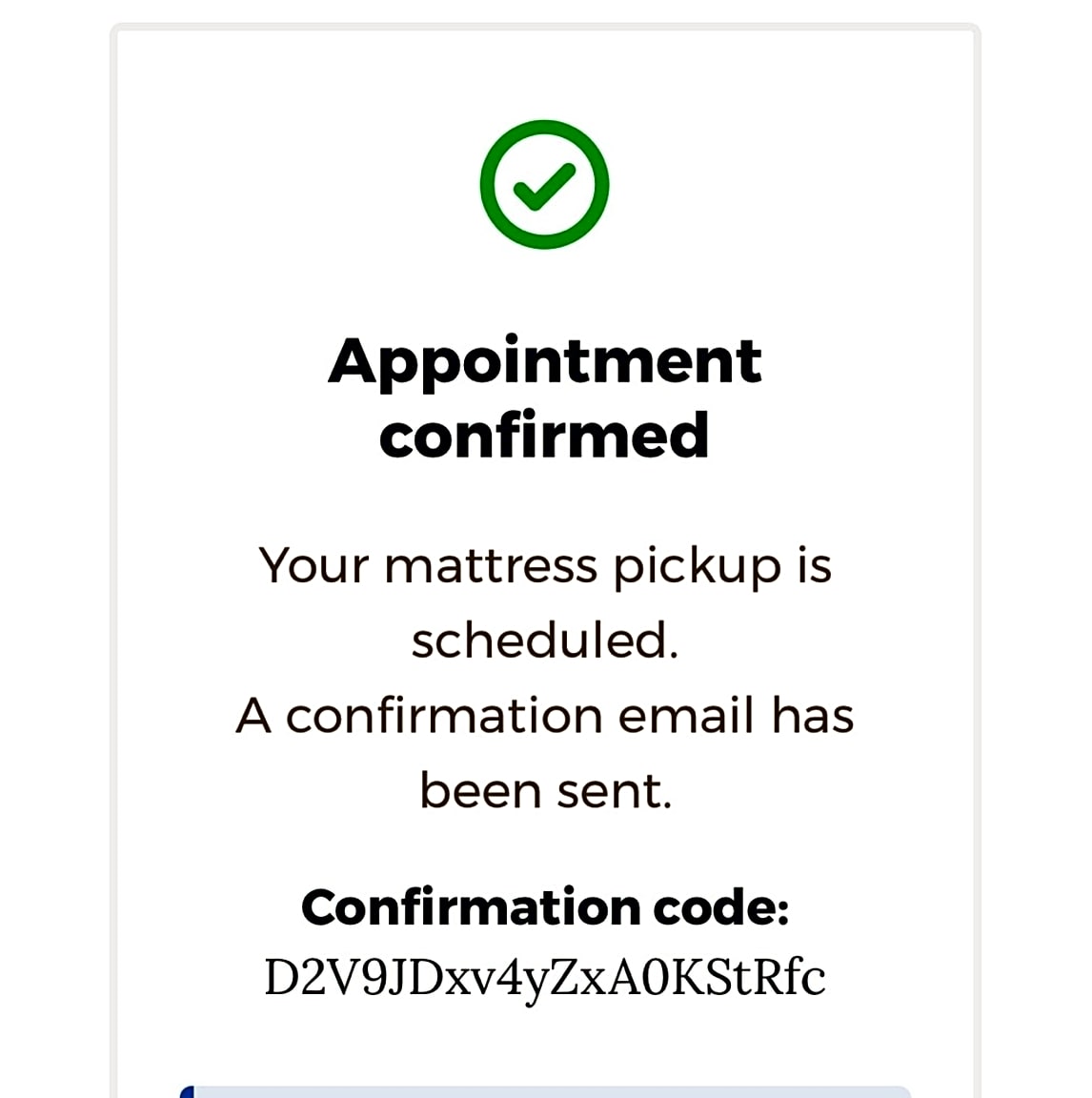Click the 'Confirmation code:' label
Screen dimensions: 1092x1098
tap(545, 907)
